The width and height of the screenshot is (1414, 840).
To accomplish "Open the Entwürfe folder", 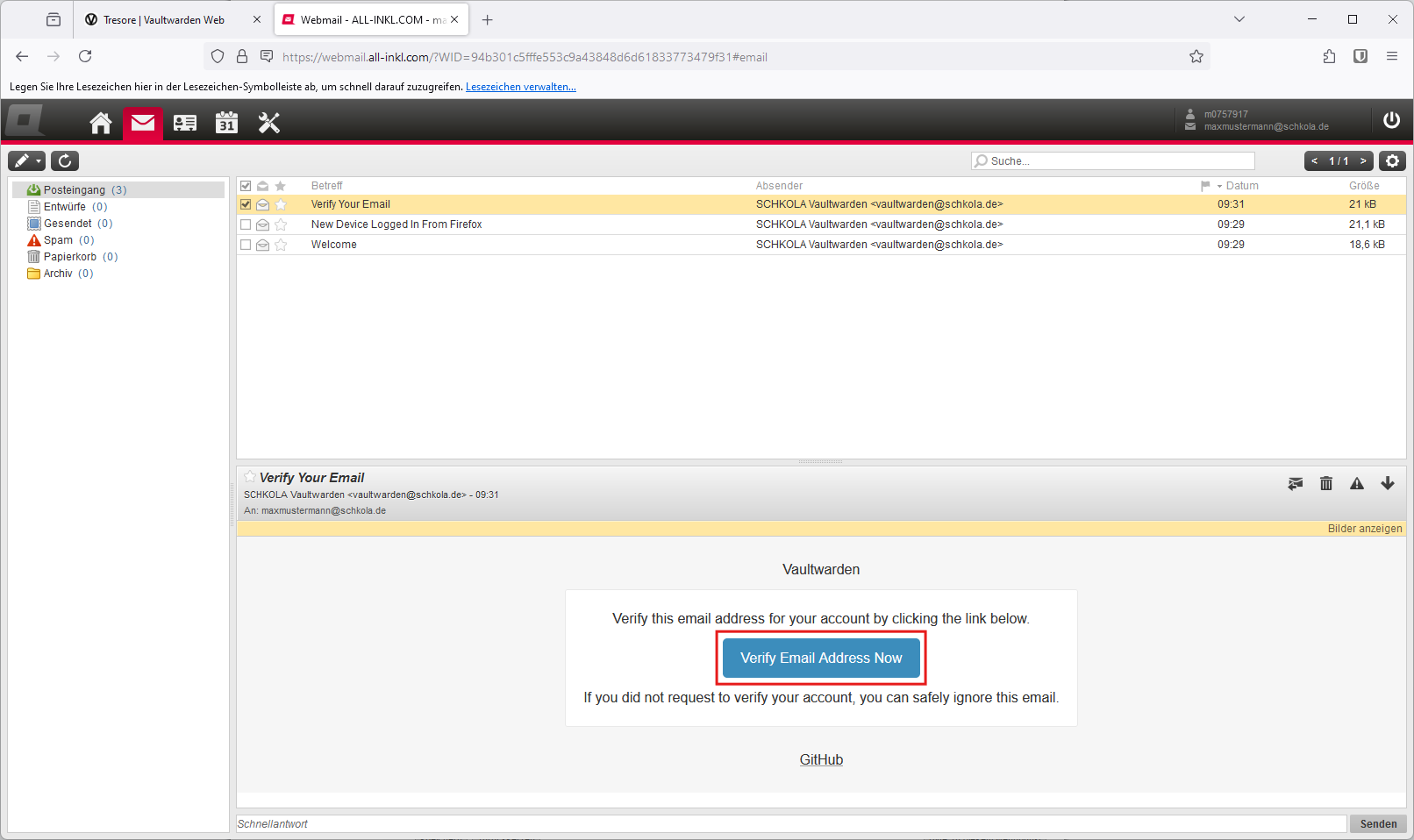I will click(67, 207).
